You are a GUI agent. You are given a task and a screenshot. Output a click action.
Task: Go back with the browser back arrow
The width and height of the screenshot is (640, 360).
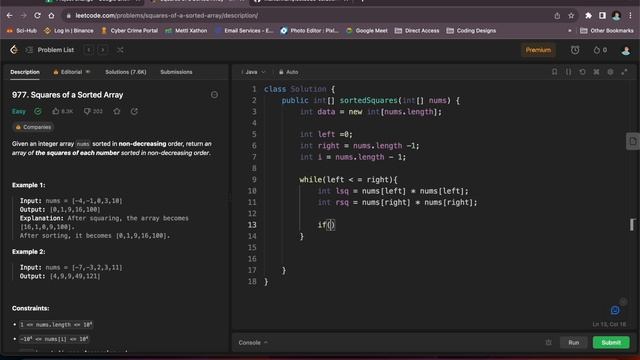(x=9, y=16)
